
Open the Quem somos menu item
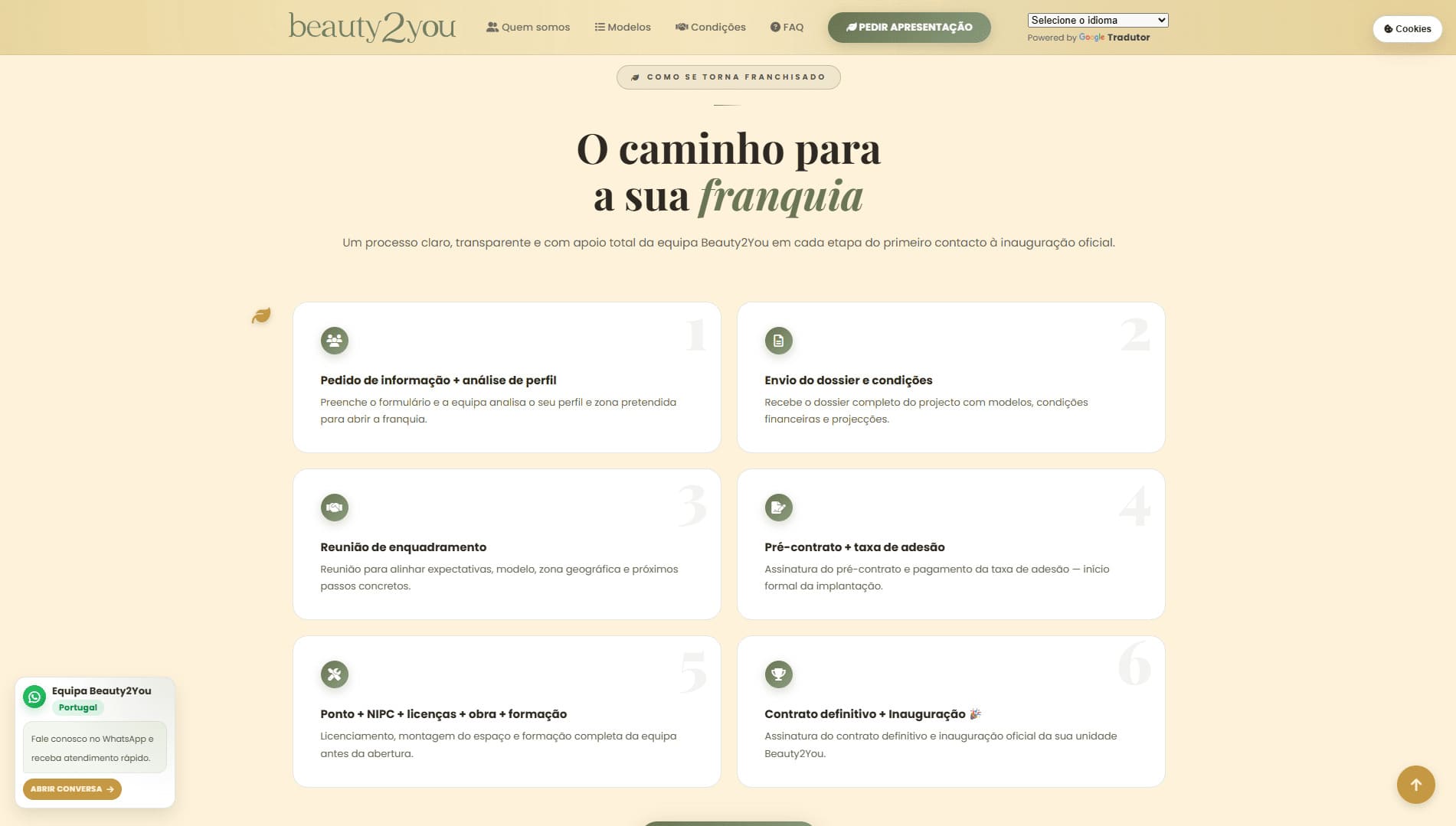pyautogui.click(x=528, y=28)
